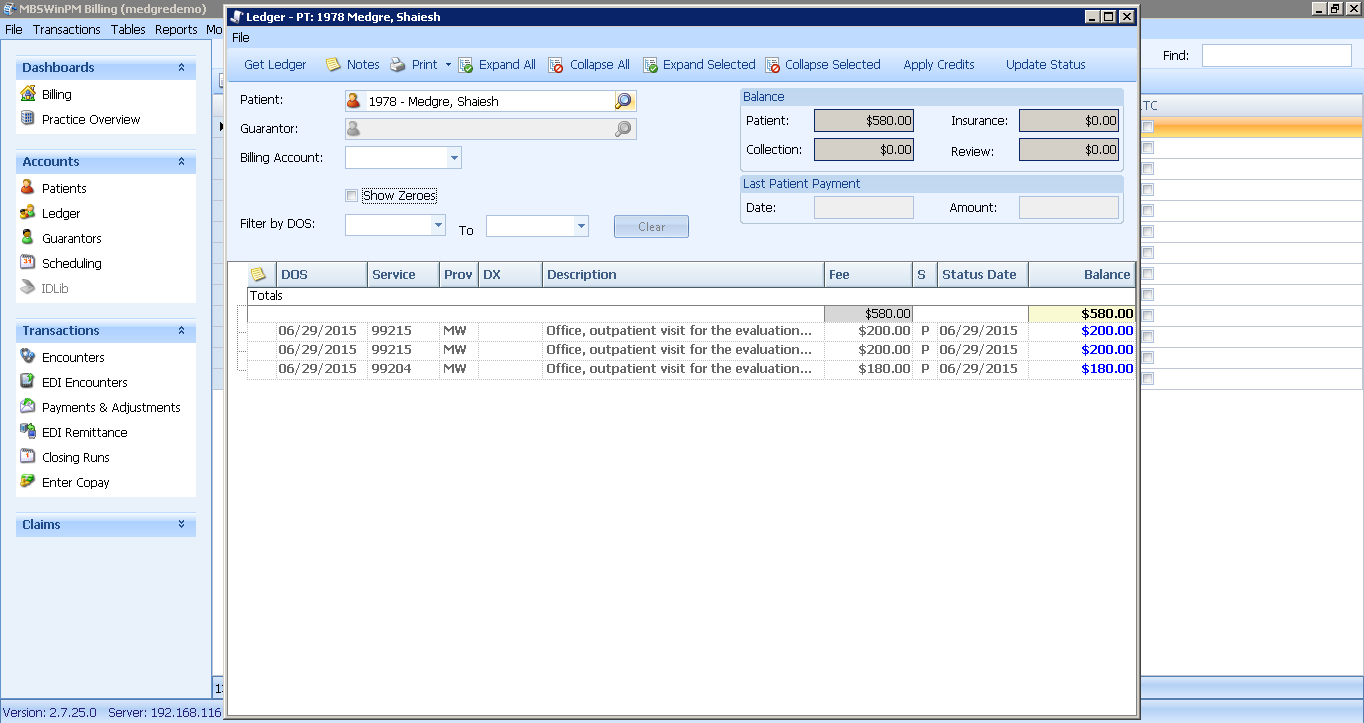Collapse the Transactions panel
This screenshot has width=1364, height=723.
click(x=181, y=331)
